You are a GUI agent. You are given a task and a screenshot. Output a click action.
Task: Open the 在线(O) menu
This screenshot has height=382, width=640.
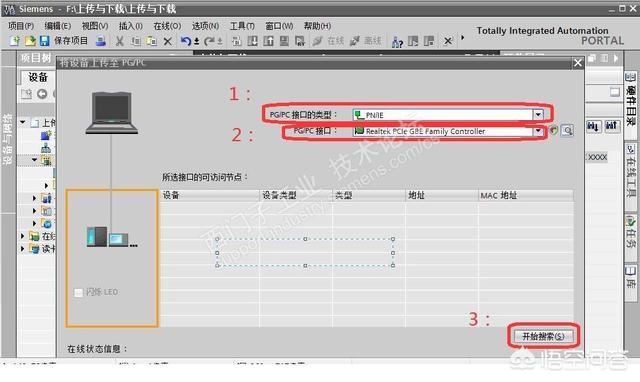(167, 26)
